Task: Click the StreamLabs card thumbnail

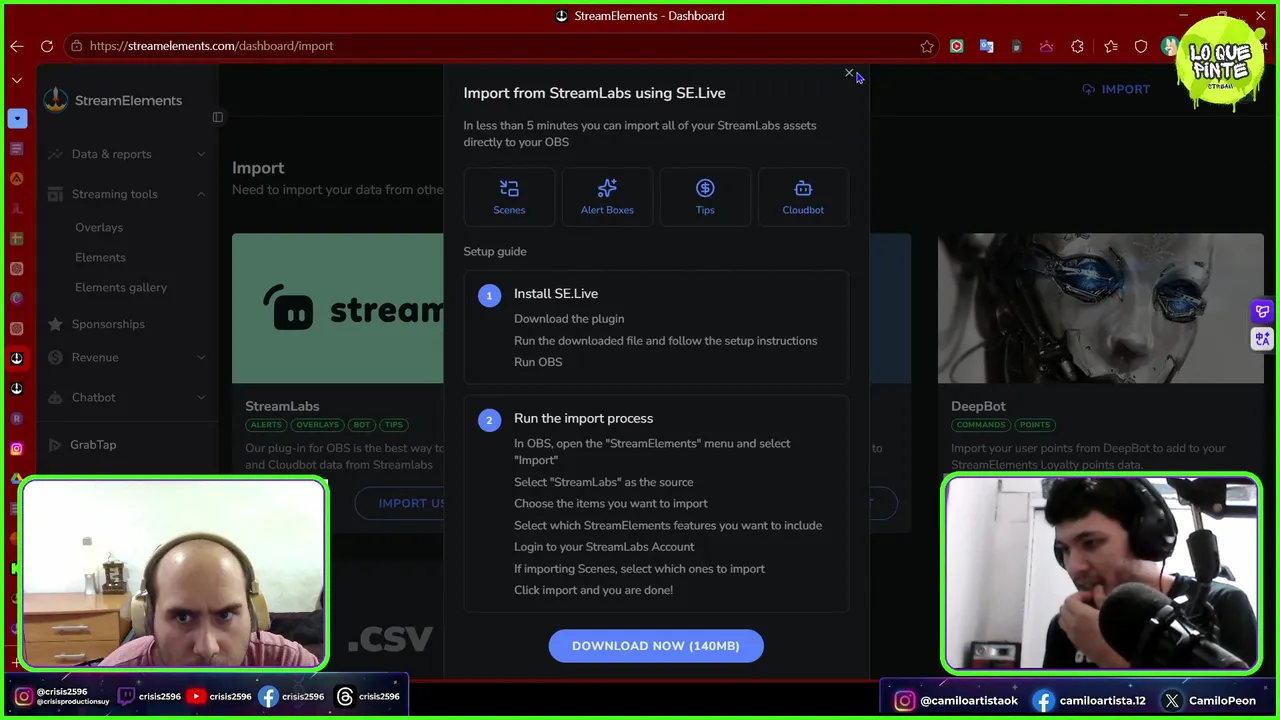Action: [x=338, y=308]
